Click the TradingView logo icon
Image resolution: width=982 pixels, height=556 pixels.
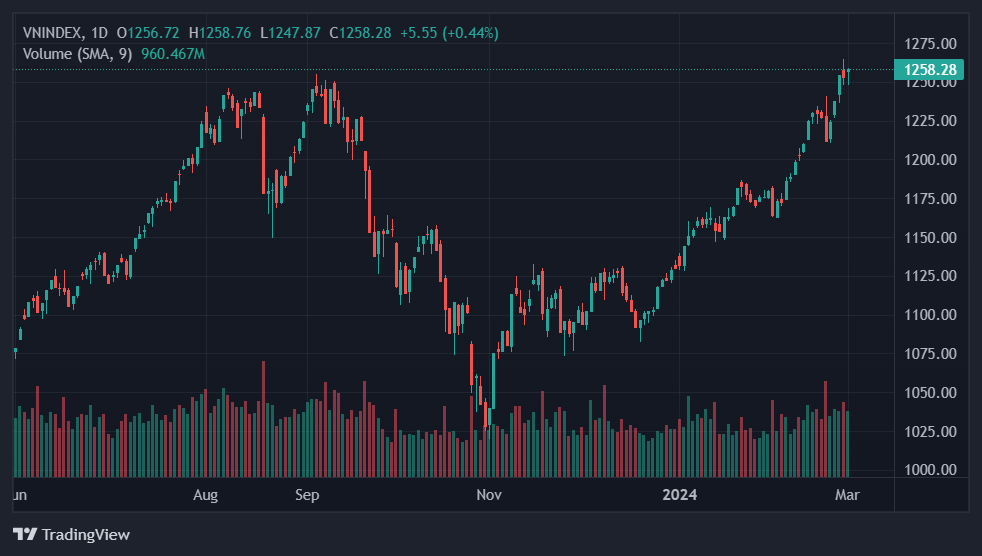pos(25,535)
